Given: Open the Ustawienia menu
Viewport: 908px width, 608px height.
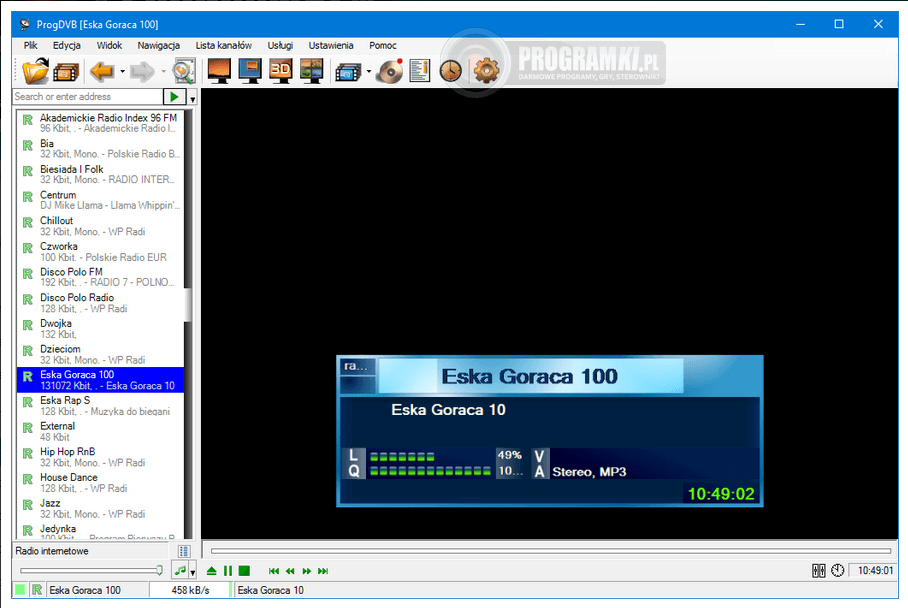Looking at the screenshot, I should coord(331,45).
